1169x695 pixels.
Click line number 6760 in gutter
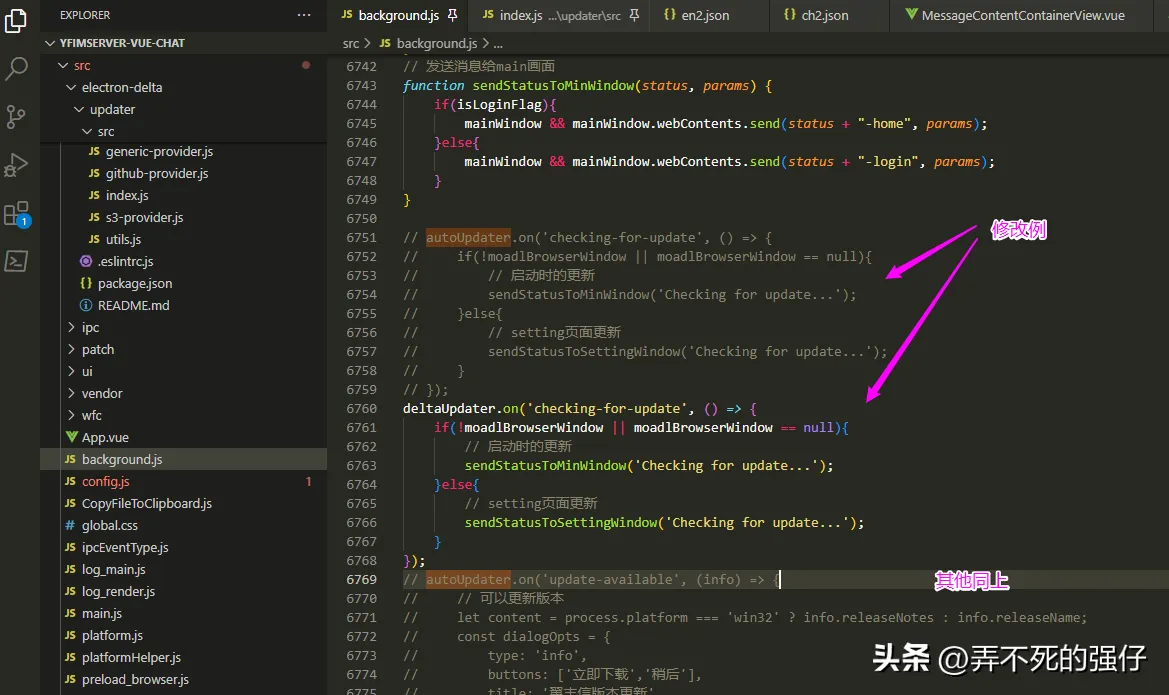[x=362, y=409]
